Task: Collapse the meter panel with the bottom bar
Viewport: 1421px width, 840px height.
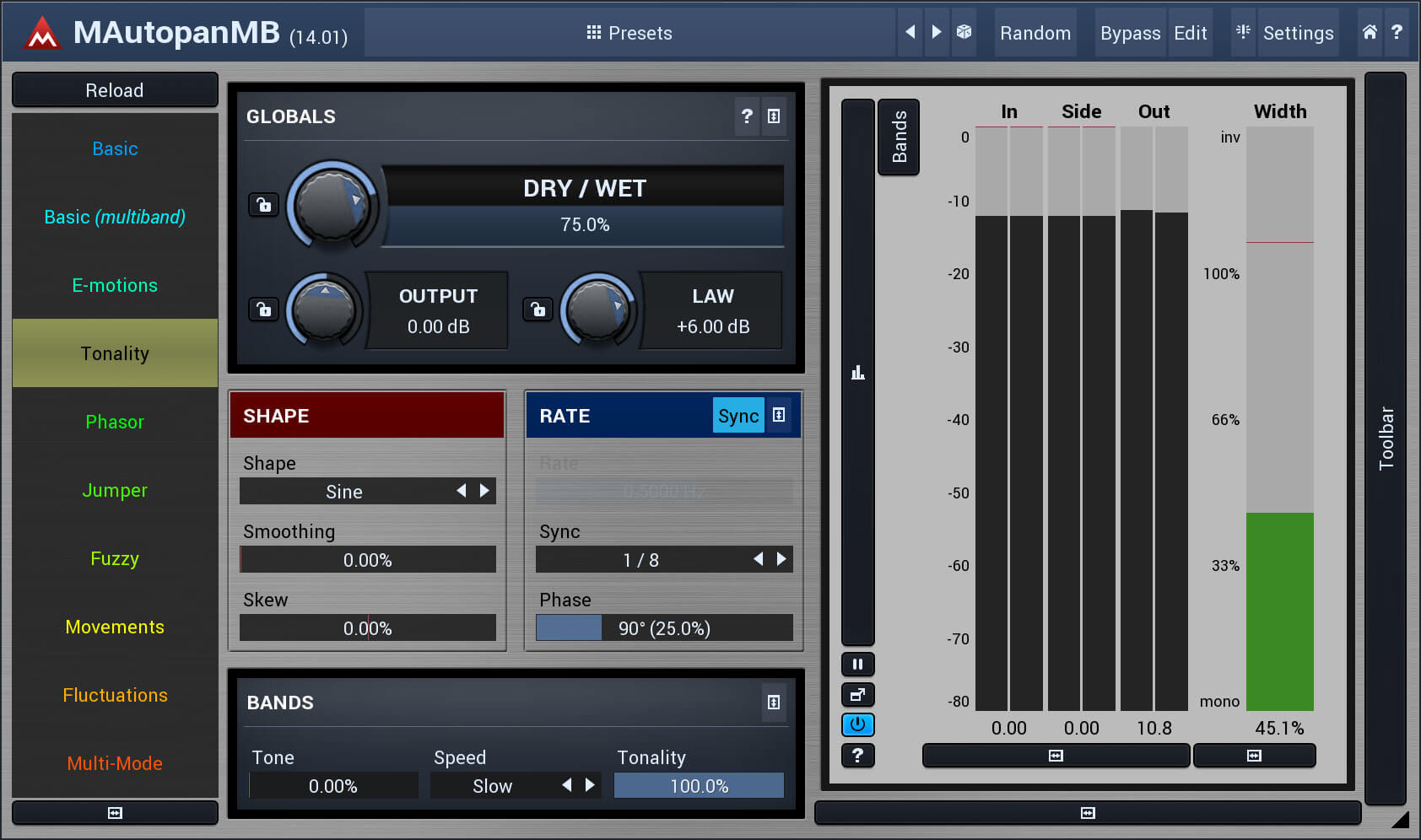Action: coord(1088,813)
